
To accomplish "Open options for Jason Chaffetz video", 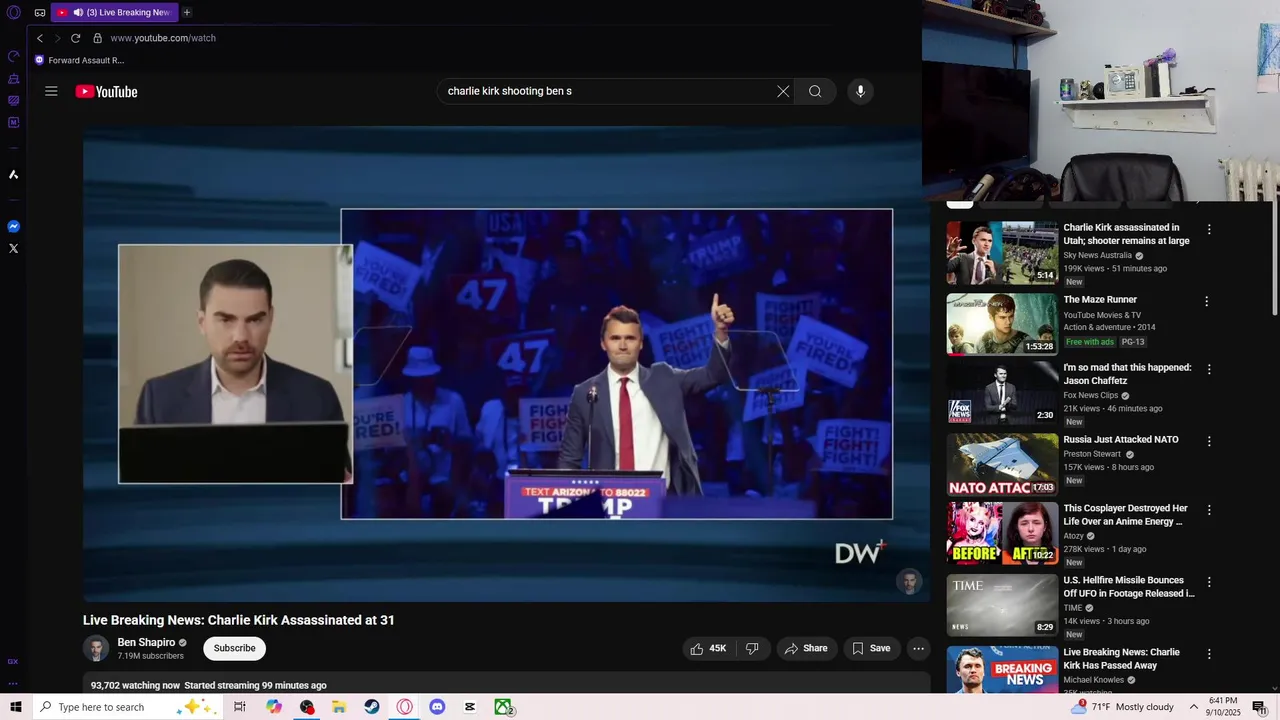I will (x=1209, y=369).
